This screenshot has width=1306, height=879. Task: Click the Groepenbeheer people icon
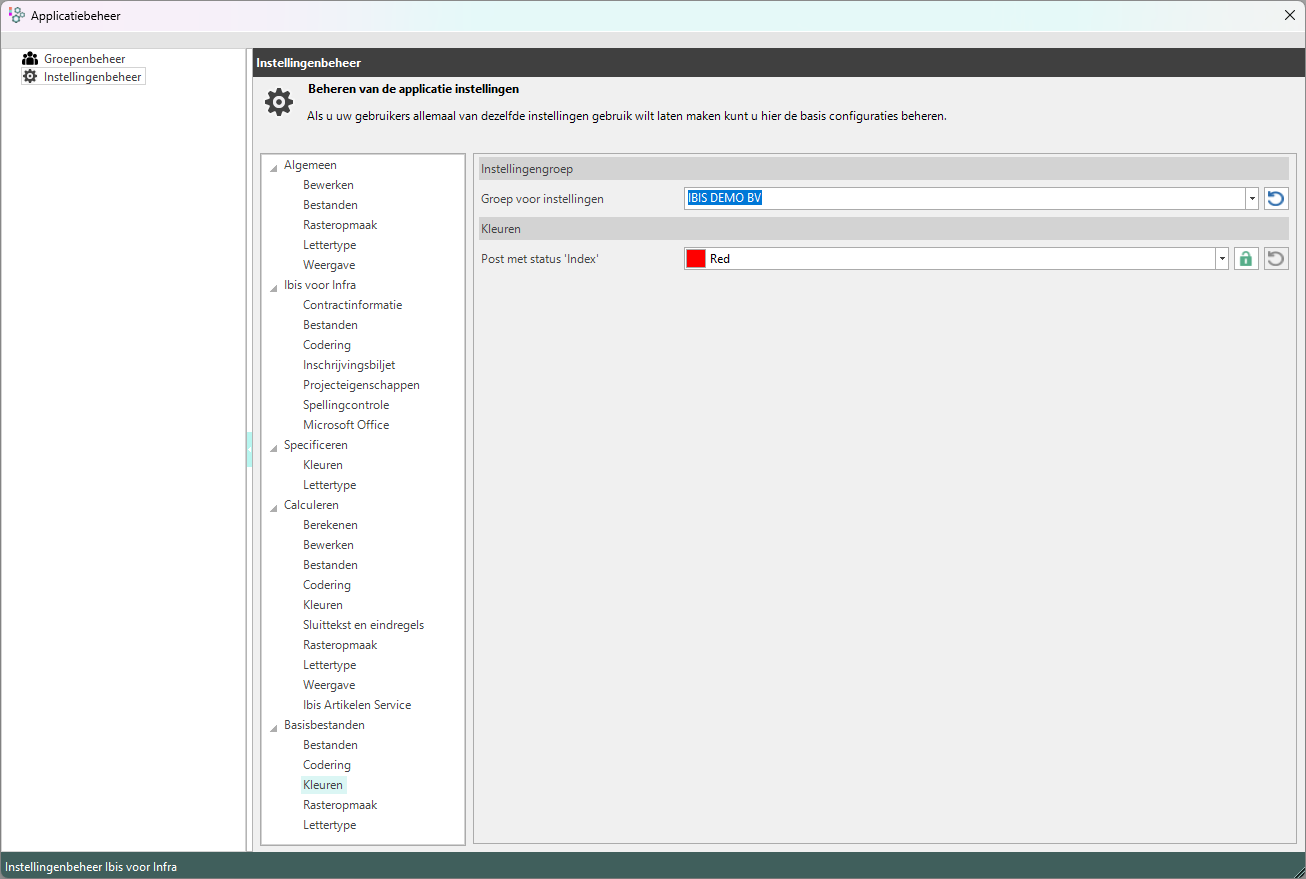(30, 59)
